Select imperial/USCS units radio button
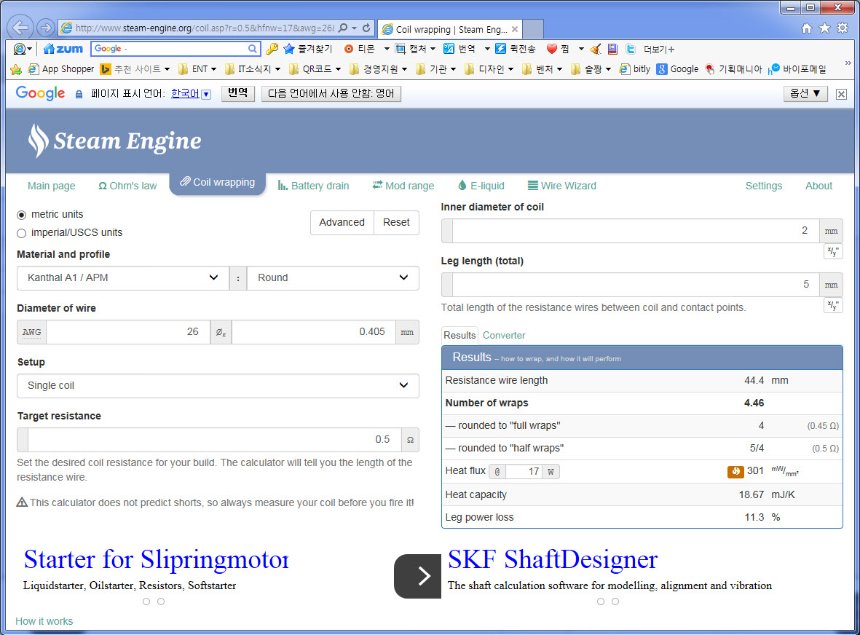This screenshot has height=635, width=860. click(21, 233)
